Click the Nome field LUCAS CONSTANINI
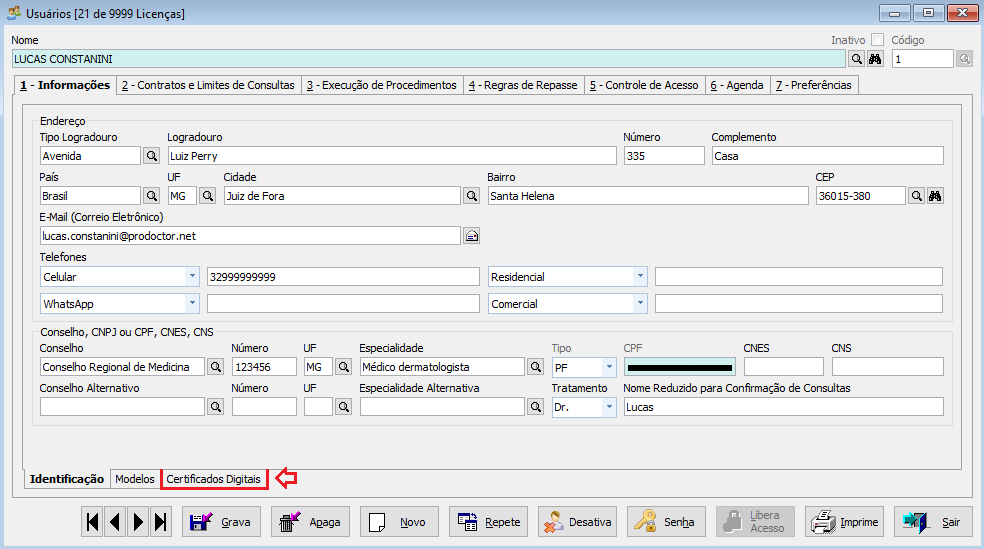 pyautogui.click(x=429, y=59)
